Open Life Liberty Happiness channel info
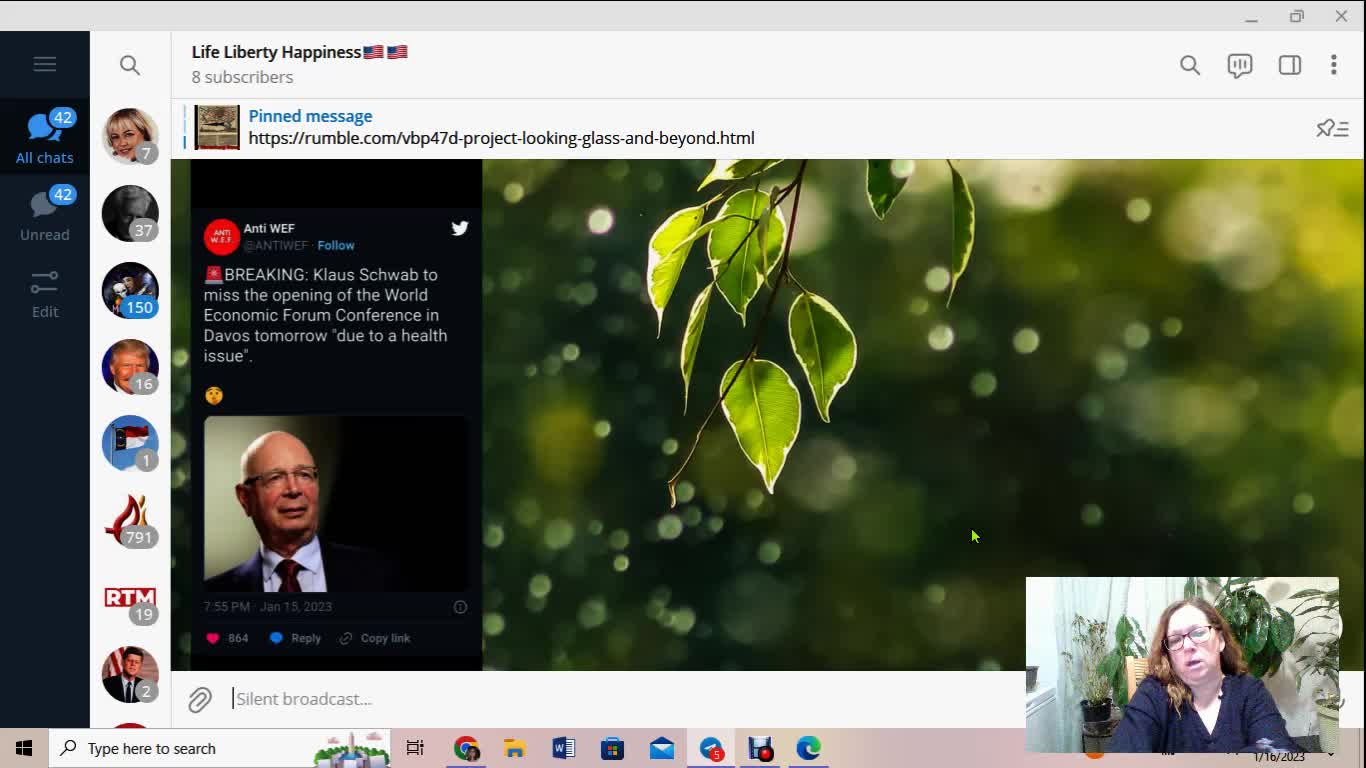This screenshot has height=768, width=1366. 299,64
